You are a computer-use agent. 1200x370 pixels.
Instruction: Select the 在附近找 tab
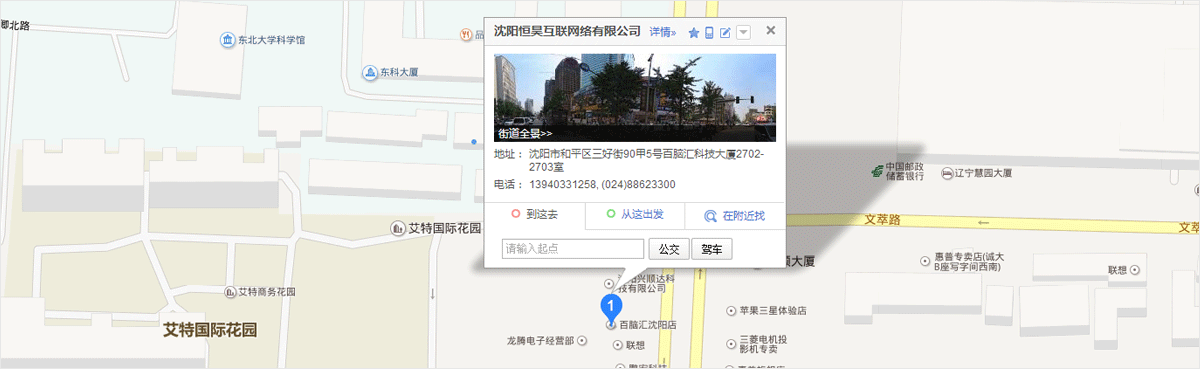pyautogui.click(x=735, y=215)
